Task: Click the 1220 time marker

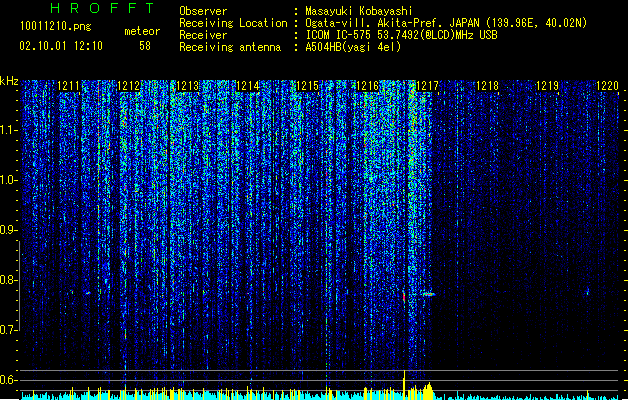Action: [608, 86]
